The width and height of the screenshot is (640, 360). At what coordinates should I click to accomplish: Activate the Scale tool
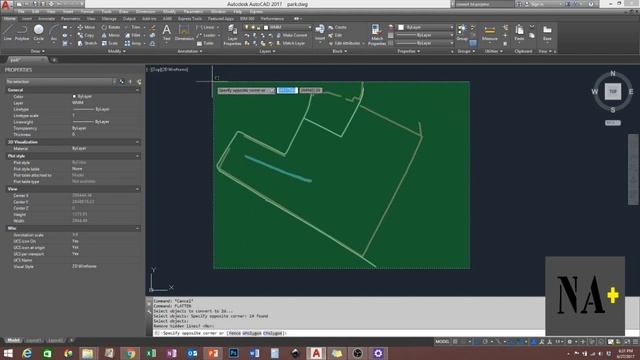coord(109,43)
